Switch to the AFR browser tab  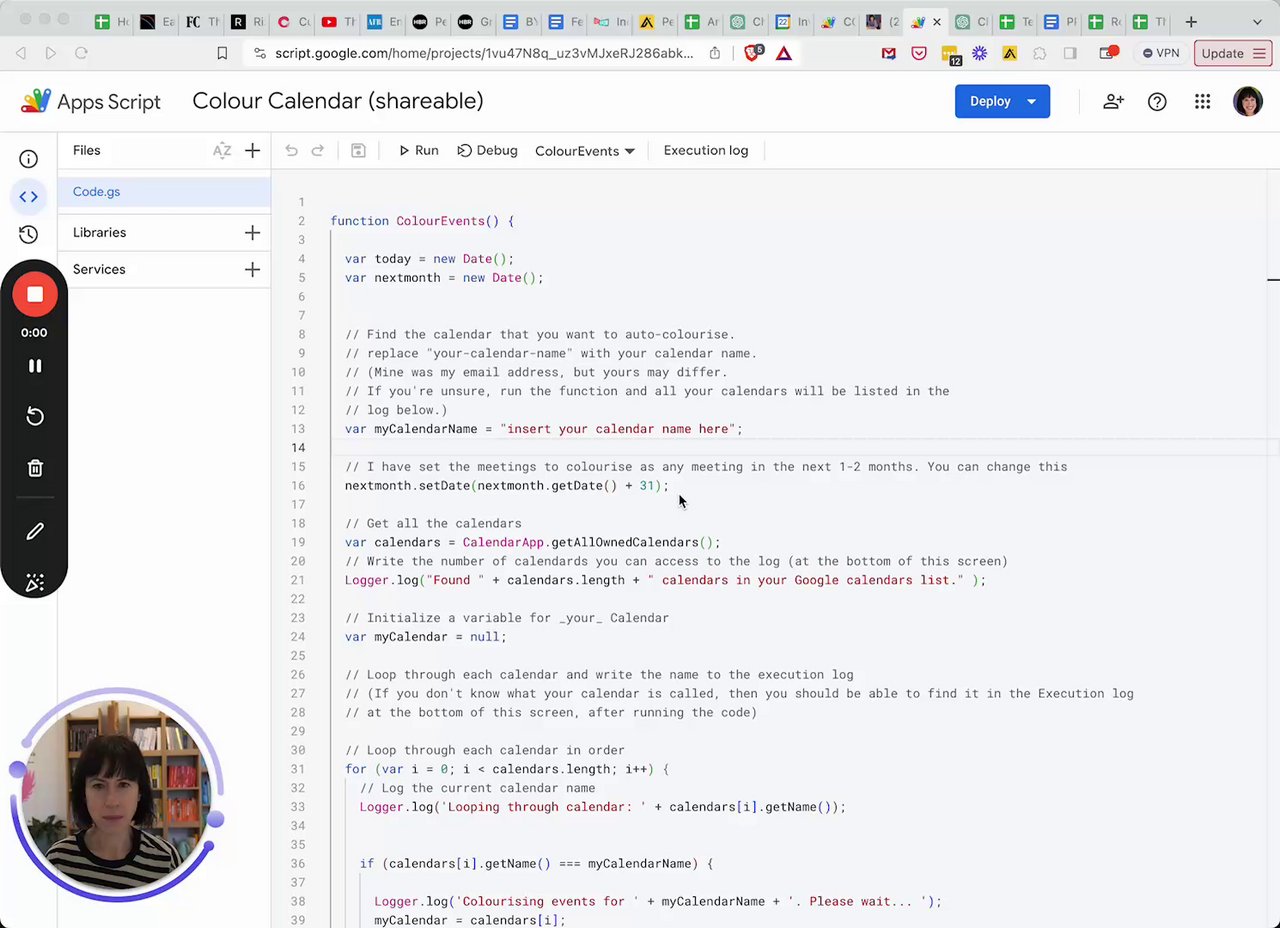tap(384, 21)
